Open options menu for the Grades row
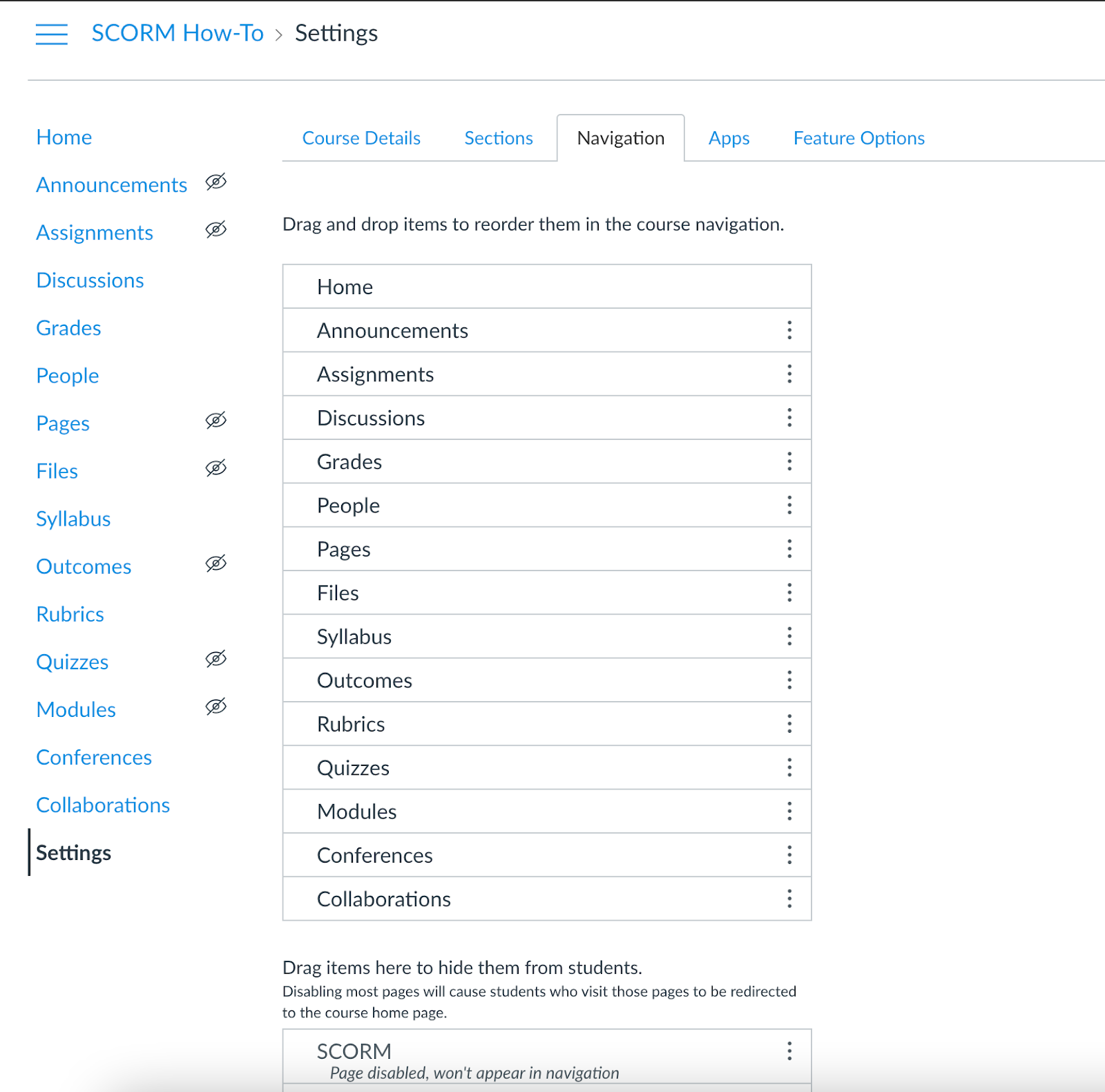Screen dimensions: 1105x1092 789,461
